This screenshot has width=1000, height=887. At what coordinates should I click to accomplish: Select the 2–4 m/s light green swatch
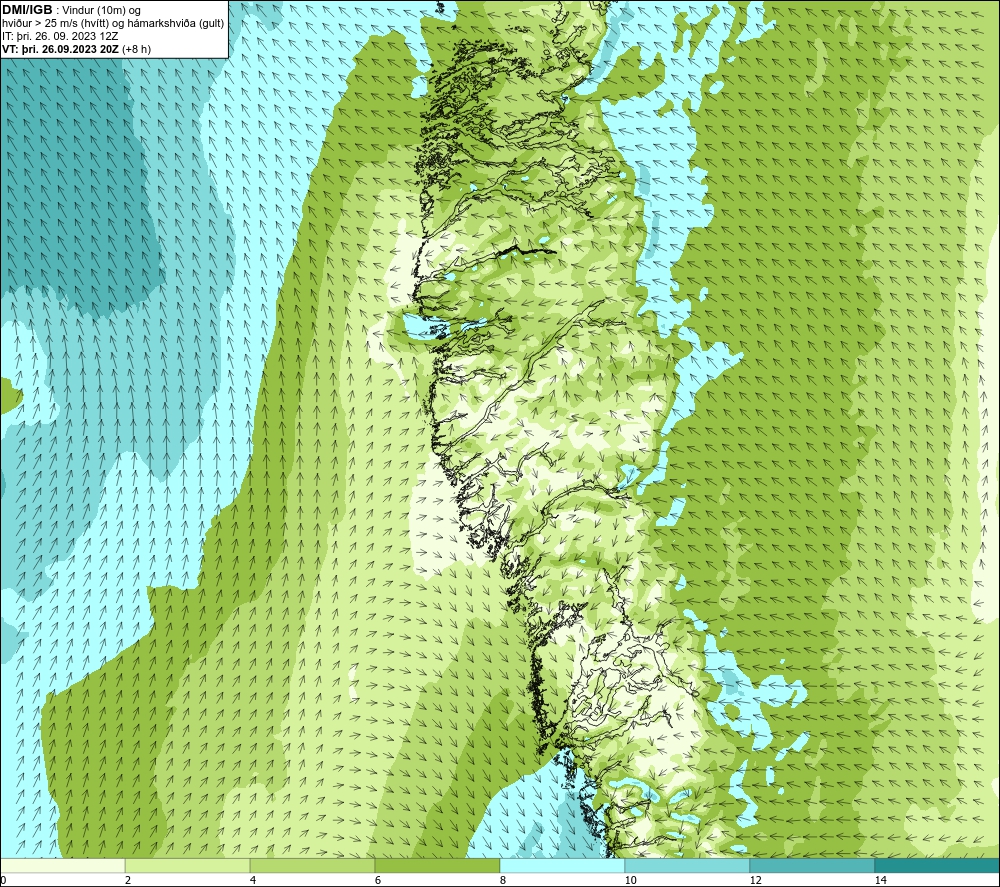point(188,865)
